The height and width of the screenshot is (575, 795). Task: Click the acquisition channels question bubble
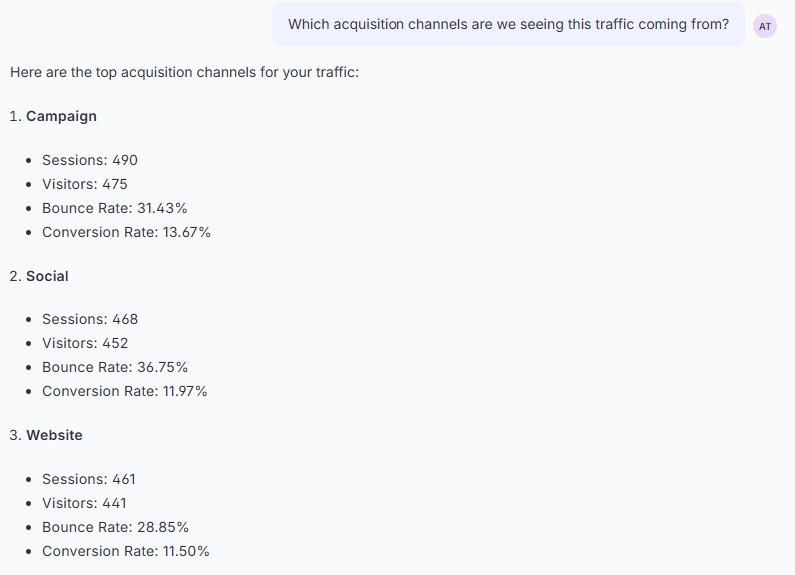coord(508,24)
